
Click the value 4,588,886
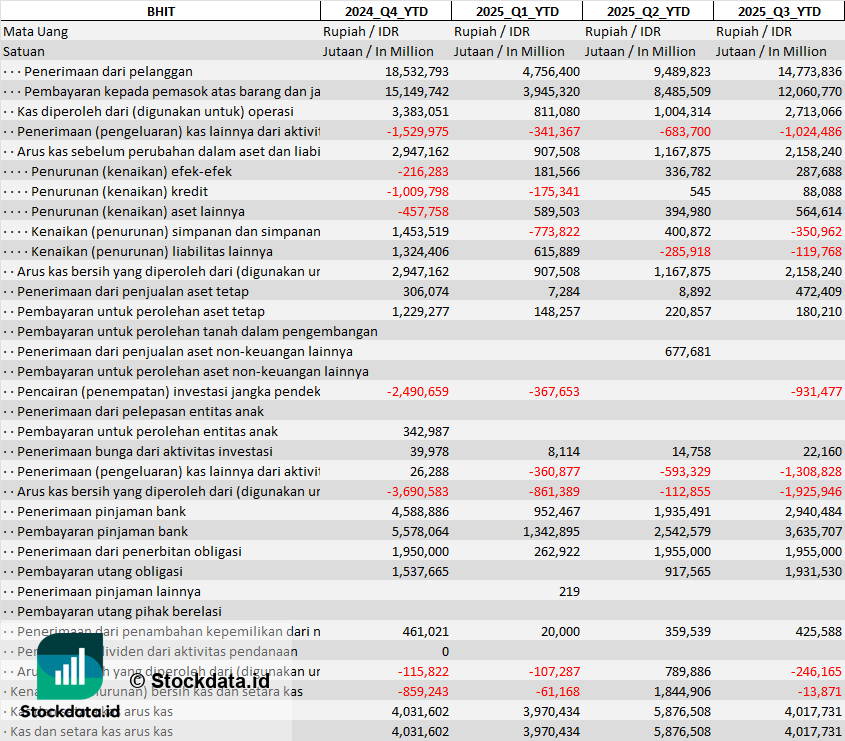pos(420,511)
